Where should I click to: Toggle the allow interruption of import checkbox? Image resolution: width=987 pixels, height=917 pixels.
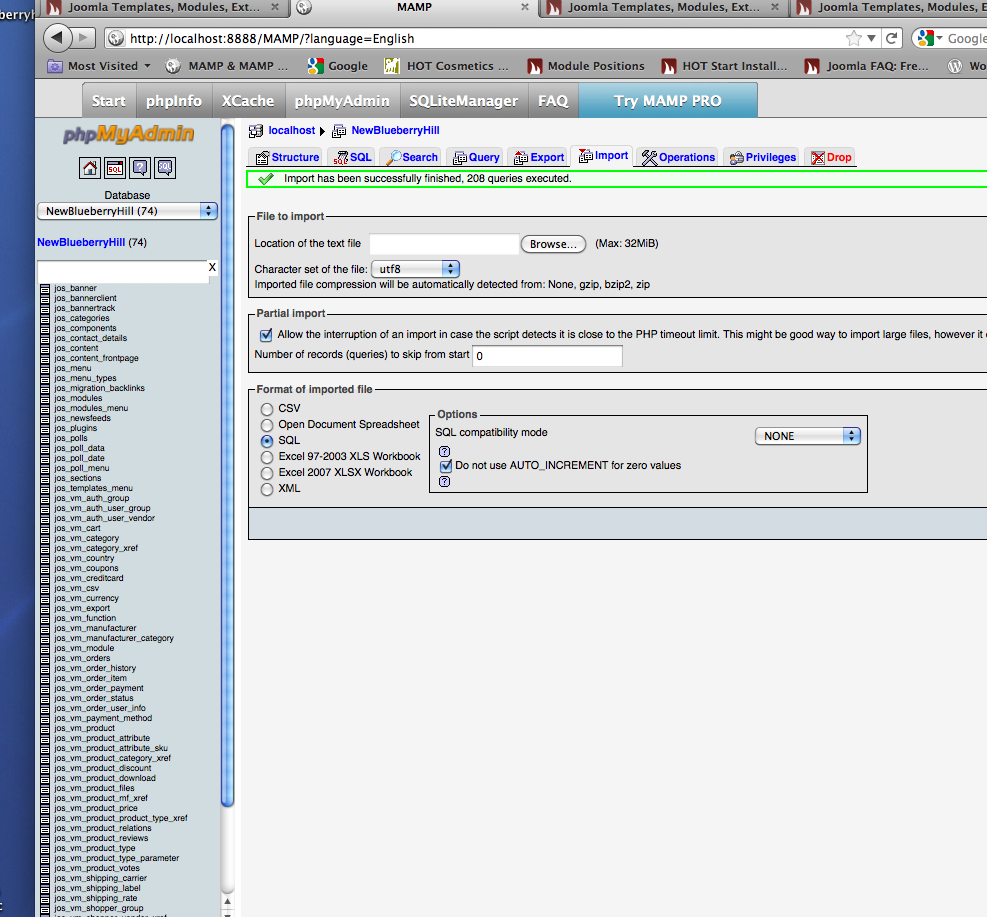click(x=266, y=335)
